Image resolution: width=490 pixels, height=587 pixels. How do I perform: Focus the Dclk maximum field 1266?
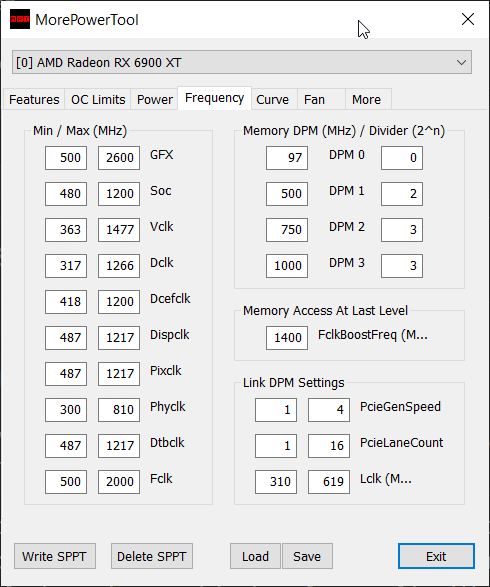click(x=119, y=265)
